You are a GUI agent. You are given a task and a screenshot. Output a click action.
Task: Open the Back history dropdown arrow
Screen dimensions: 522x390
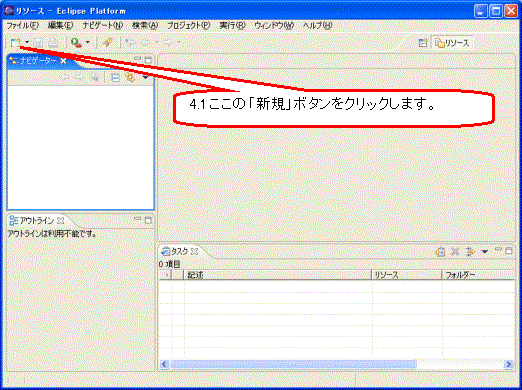pos(157,42)
